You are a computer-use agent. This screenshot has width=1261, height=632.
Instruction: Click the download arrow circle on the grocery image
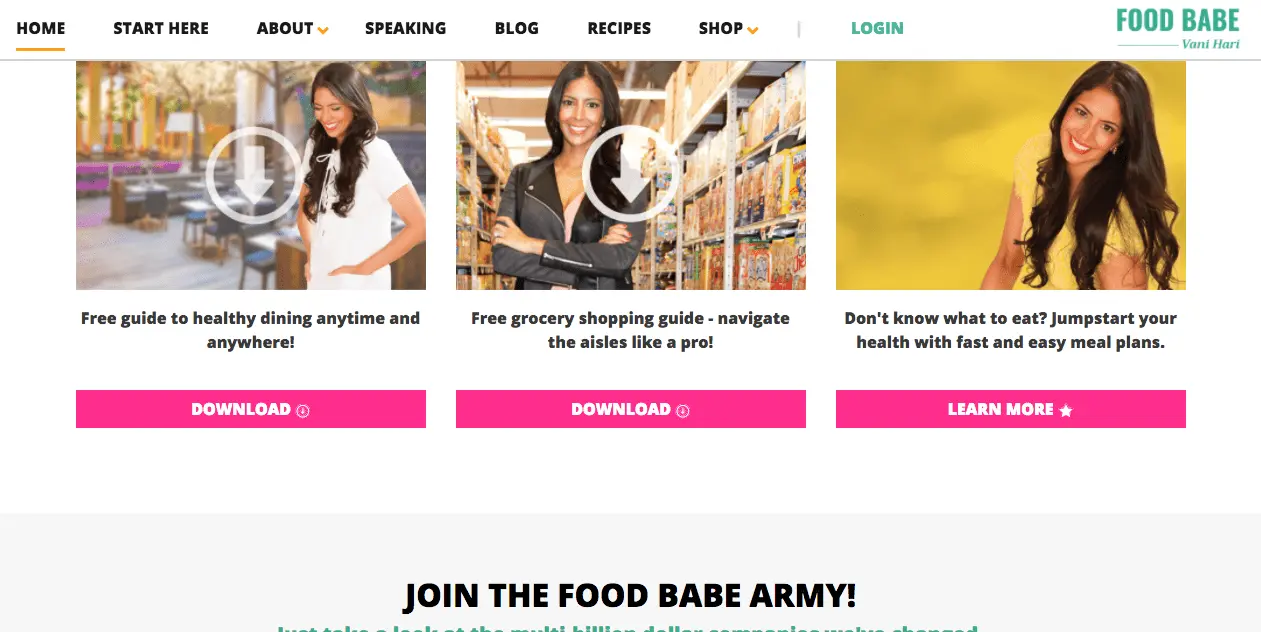tap(630, 173)
